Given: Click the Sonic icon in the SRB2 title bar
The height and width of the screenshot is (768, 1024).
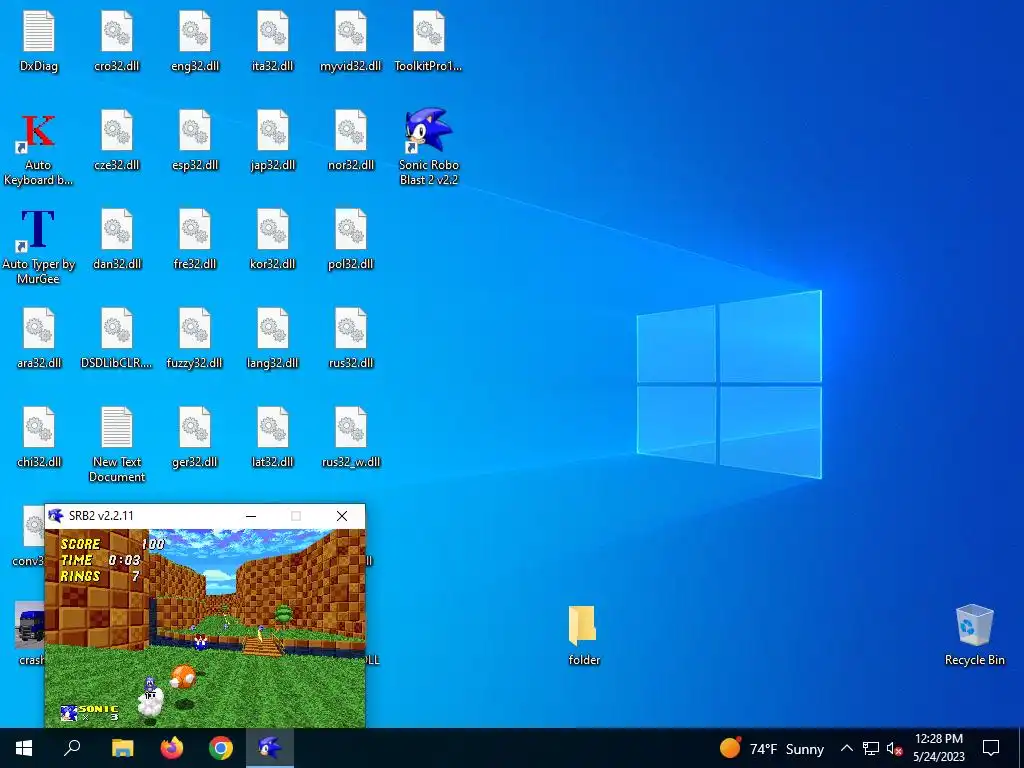Looking at the screenshot, I should [x=56, y=516].
